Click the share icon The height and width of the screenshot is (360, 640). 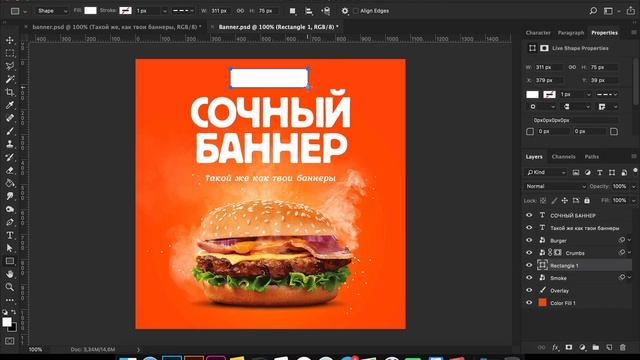coord(631,11)
